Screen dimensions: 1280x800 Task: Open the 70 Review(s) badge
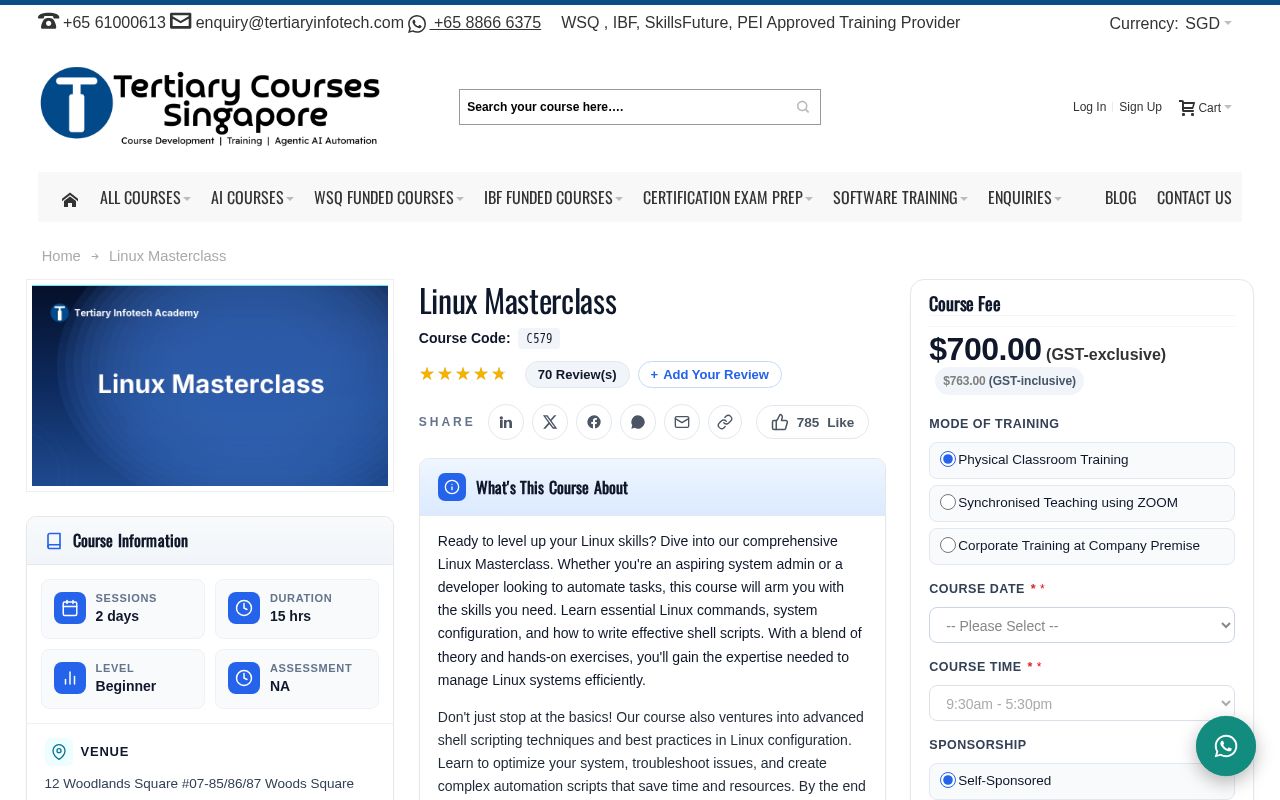click(577, 374)
